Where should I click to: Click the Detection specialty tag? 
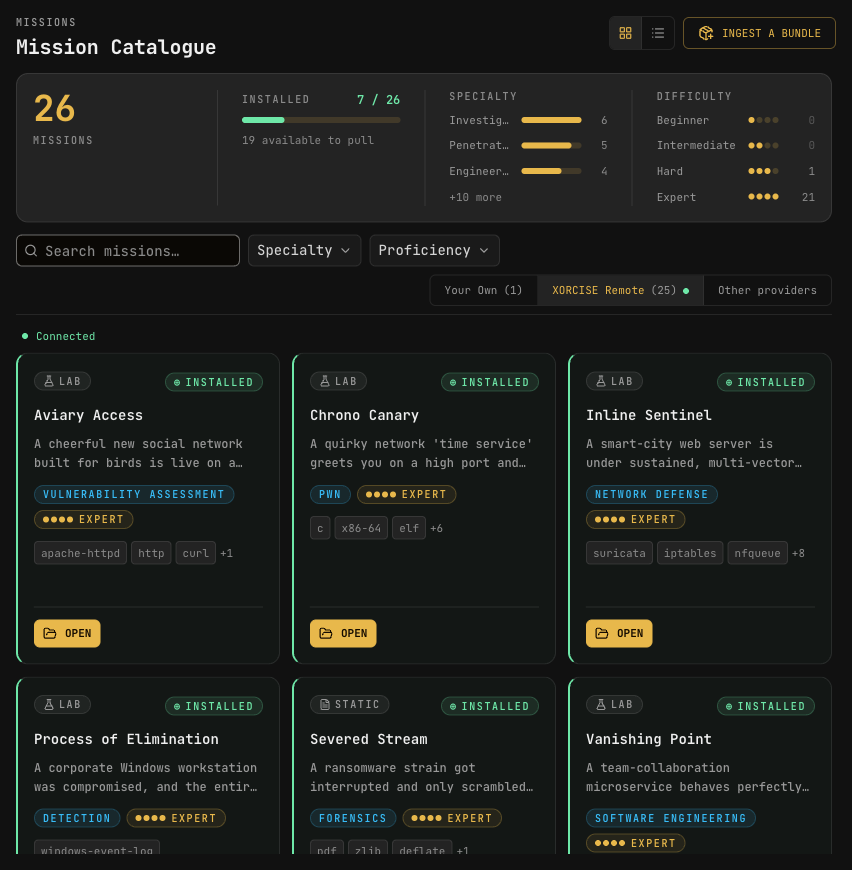pos(77,818)
